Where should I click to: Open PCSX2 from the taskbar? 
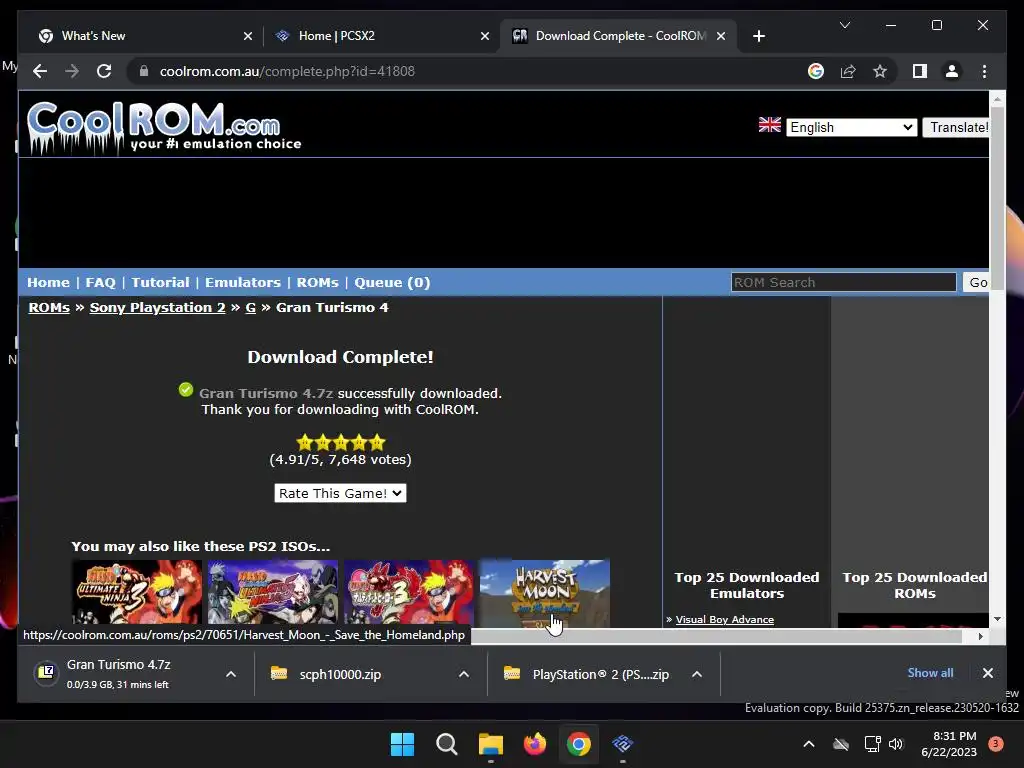(622, 744)
